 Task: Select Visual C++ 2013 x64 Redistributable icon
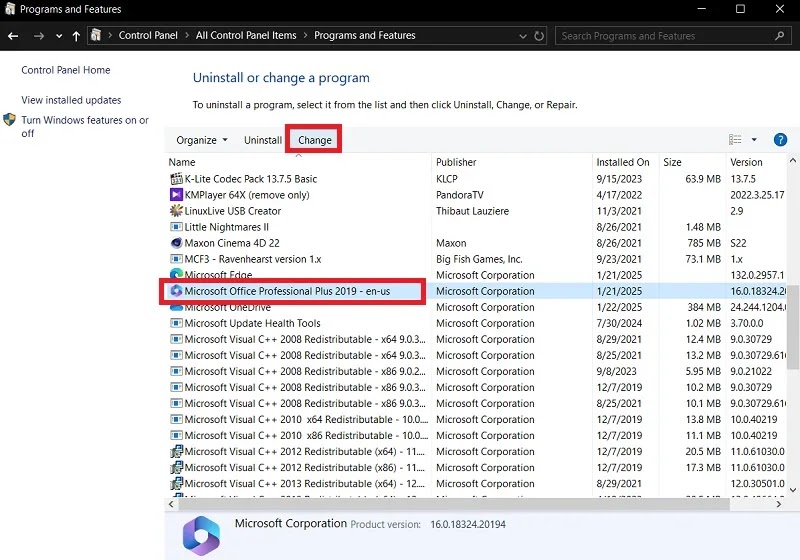point(176,483)
